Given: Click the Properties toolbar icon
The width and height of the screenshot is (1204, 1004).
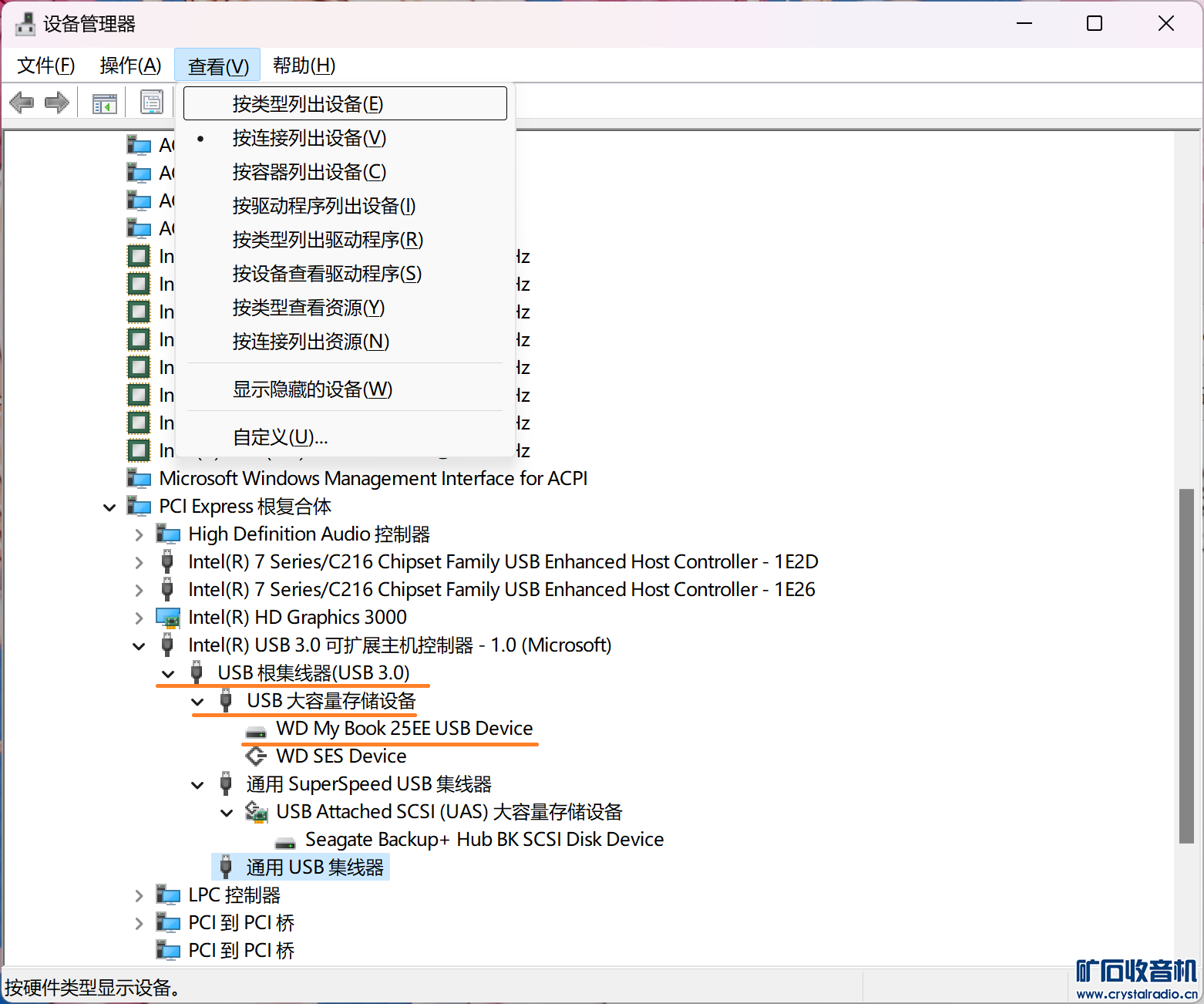Looking at the screenshot, I should (x=152, y=103).
